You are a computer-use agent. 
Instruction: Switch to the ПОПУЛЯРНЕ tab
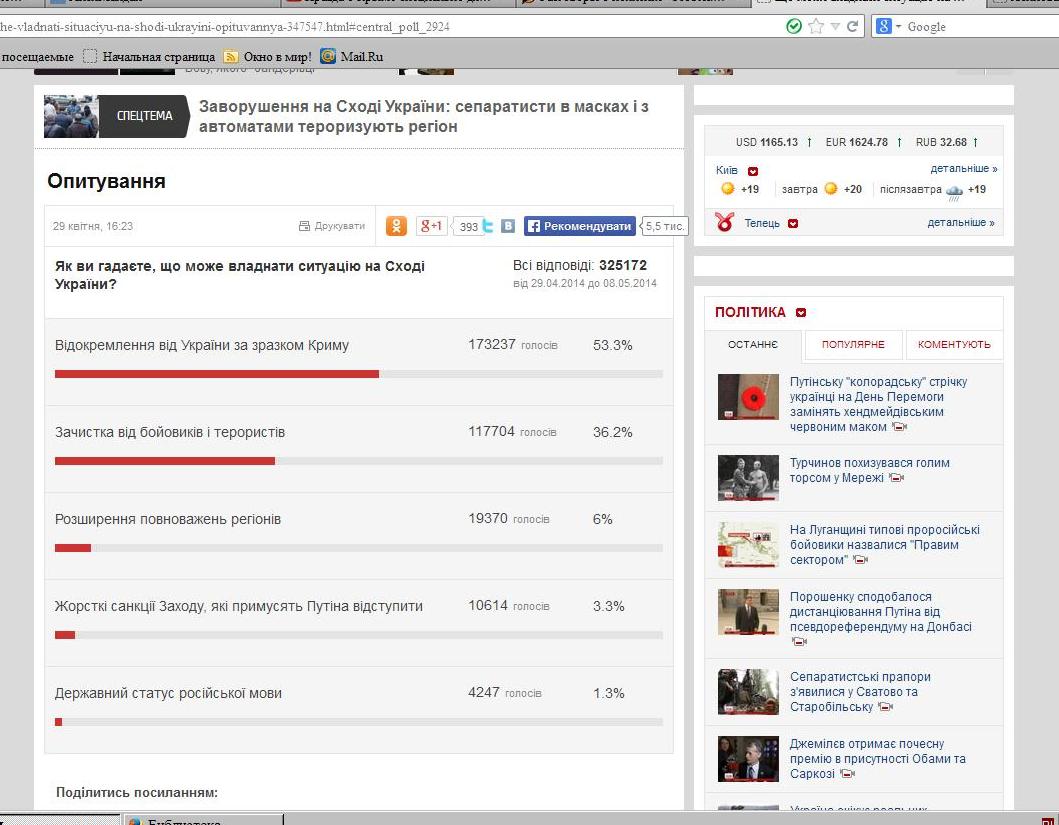[853, 345]
